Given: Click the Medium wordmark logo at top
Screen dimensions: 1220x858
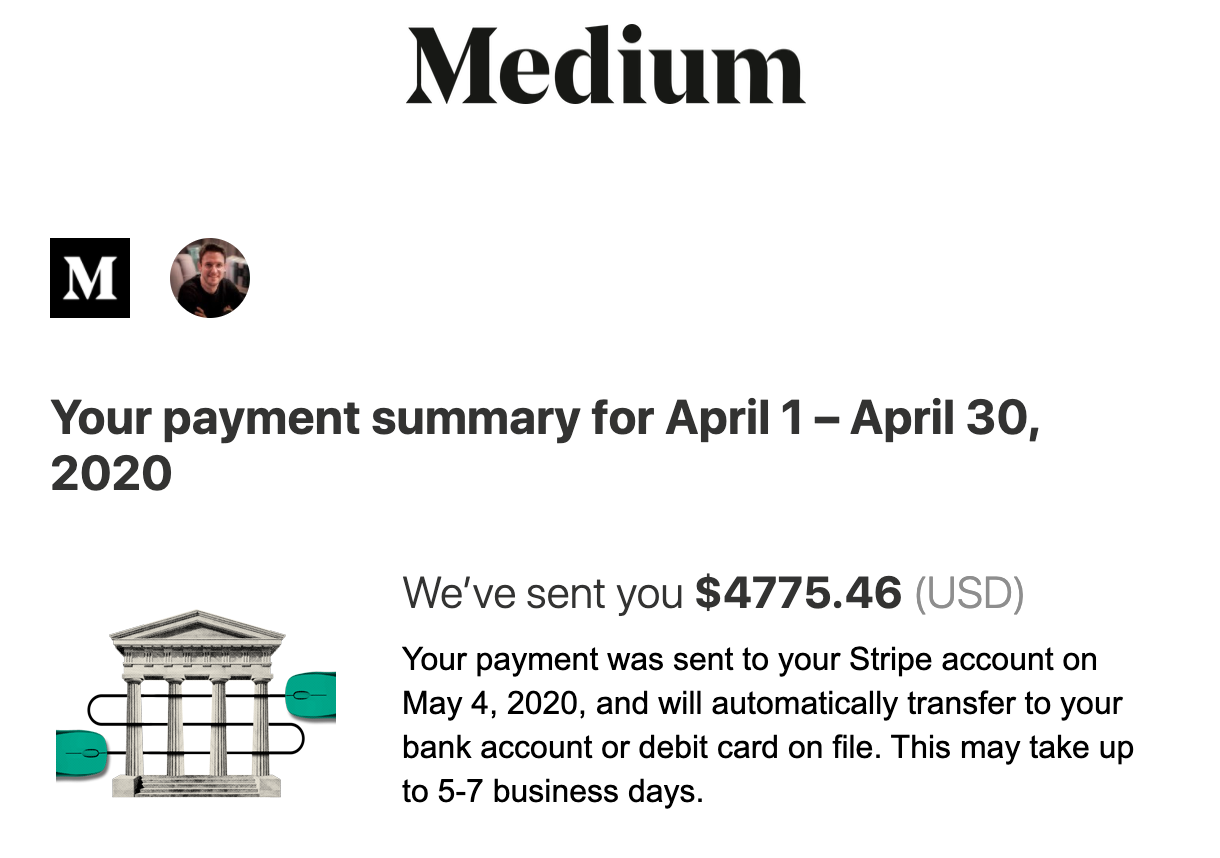Looking at the screenshot, I should [x=605, y=66].
